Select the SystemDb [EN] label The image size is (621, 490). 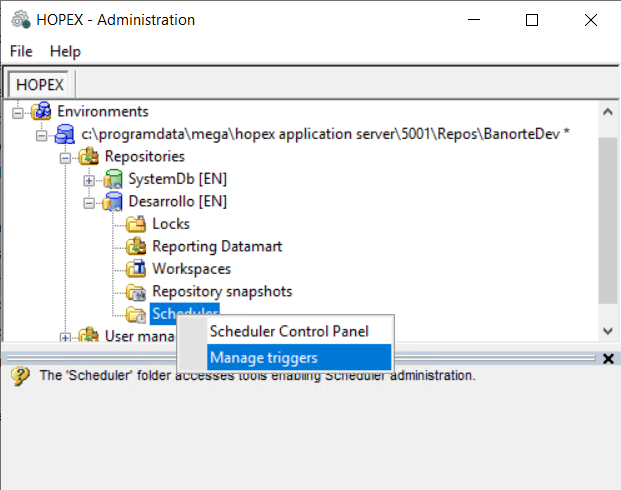177,179
